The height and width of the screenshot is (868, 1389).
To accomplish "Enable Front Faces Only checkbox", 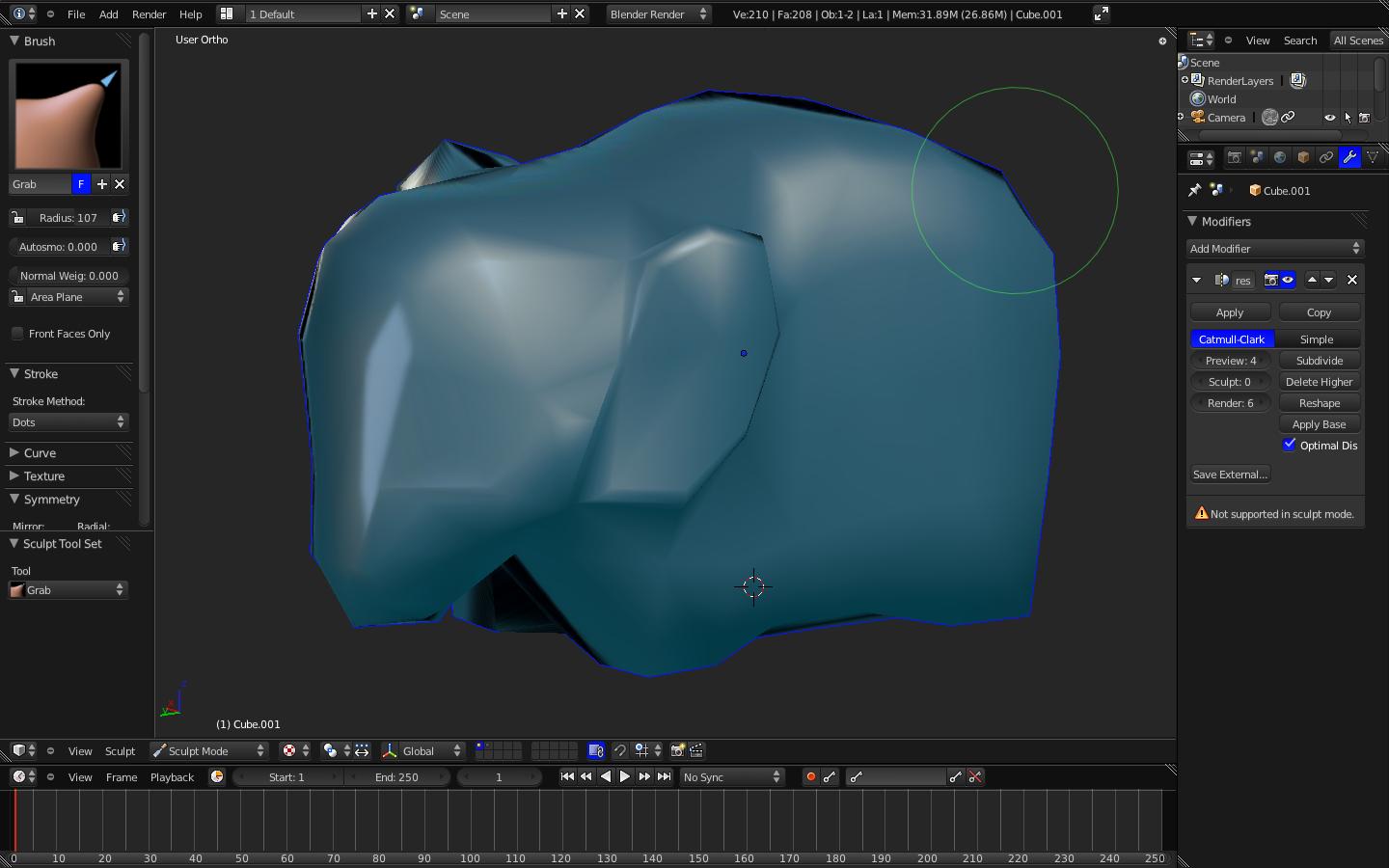I will click(17, 334).
